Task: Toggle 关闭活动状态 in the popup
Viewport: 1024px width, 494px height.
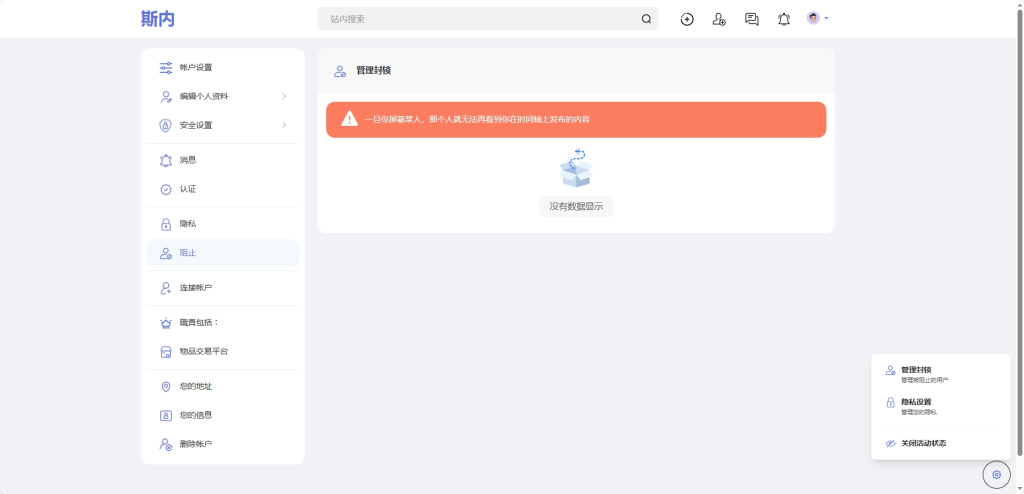Action: [x=941, y=443]
